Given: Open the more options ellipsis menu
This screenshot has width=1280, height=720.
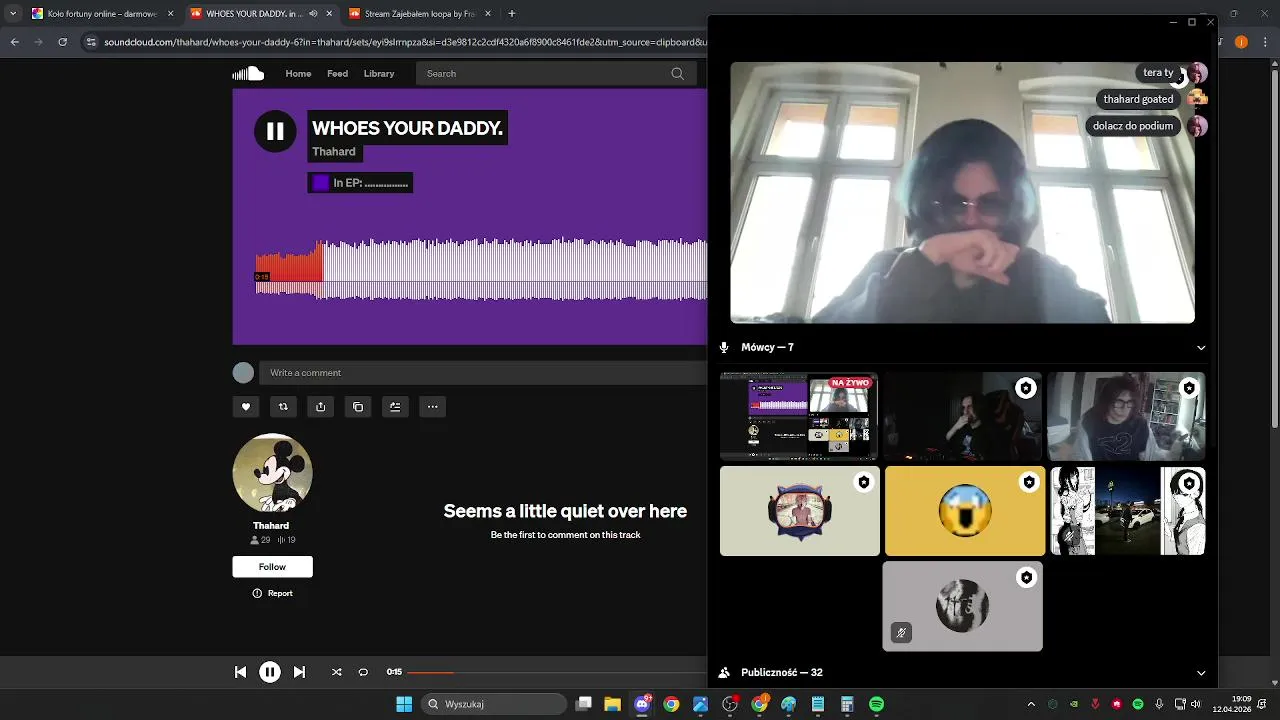Looking at the screenshot, I should pos(433,407).
